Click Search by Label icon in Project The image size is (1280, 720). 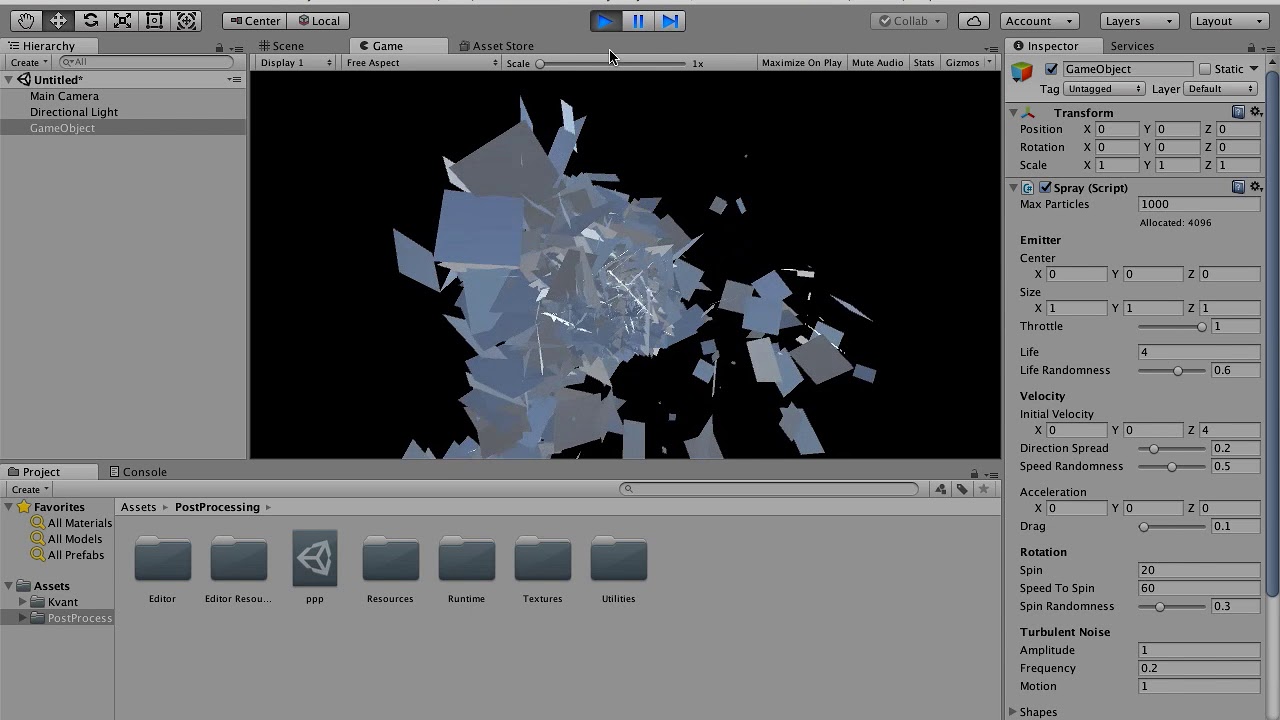click(962, 489)
